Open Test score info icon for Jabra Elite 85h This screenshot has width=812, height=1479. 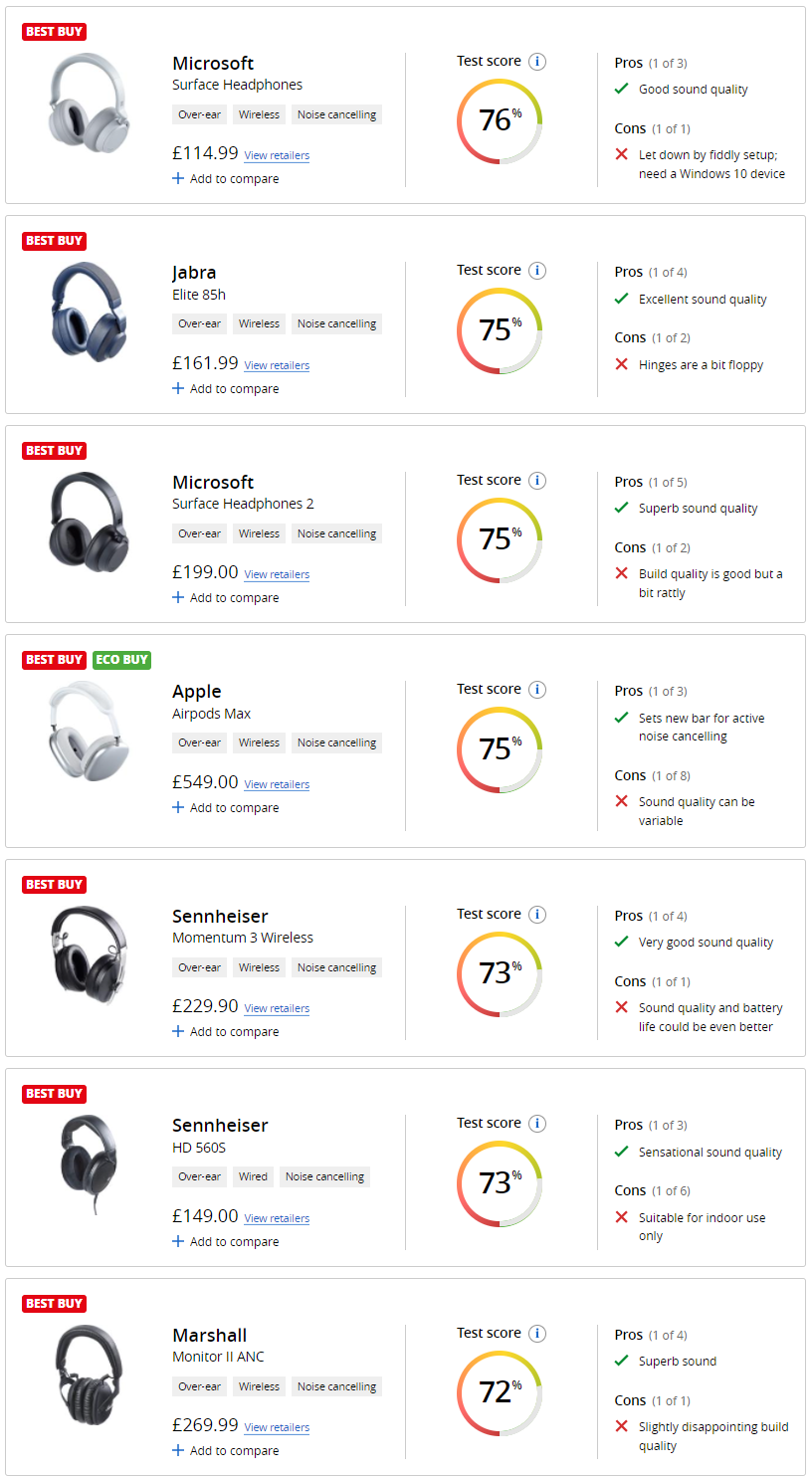tap(537, 271)
